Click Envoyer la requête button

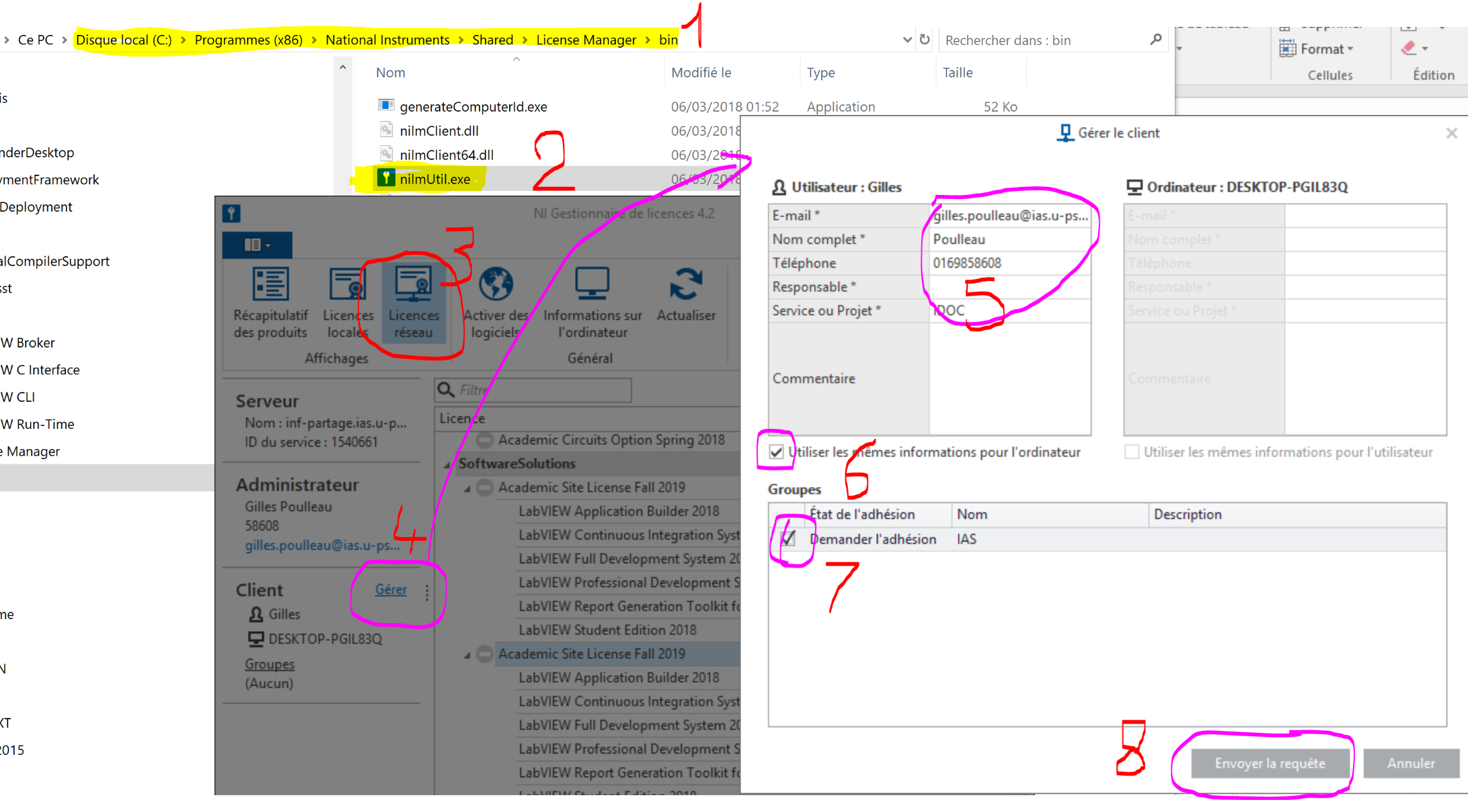[x=1270, y=763]
